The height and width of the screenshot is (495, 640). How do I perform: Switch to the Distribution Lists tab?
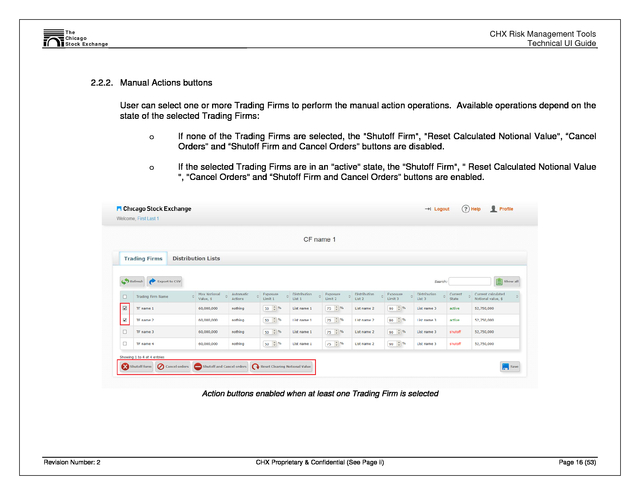click(196, 258)
